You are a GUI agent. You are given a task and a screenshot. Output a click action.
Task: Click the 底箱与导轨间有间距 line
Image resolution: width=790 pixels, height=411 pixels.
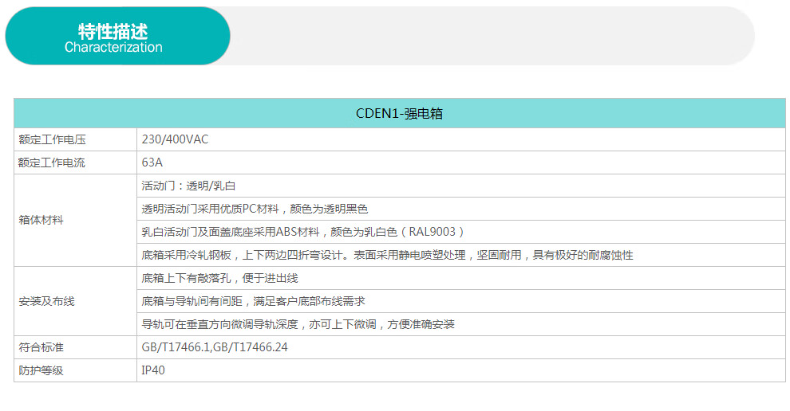[x=252, y=301]
